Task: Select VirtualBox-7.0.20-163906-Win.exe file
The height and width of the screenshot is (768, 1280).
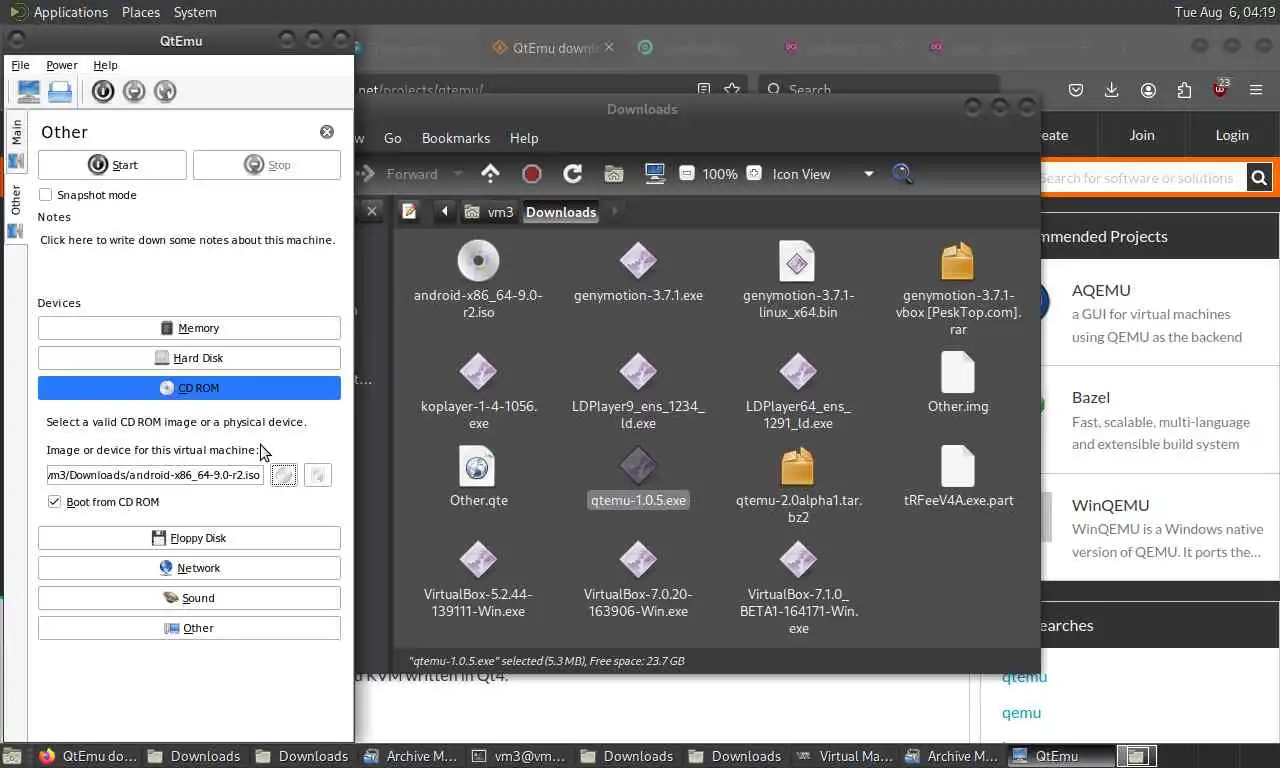Action: [x=638, y=579]
